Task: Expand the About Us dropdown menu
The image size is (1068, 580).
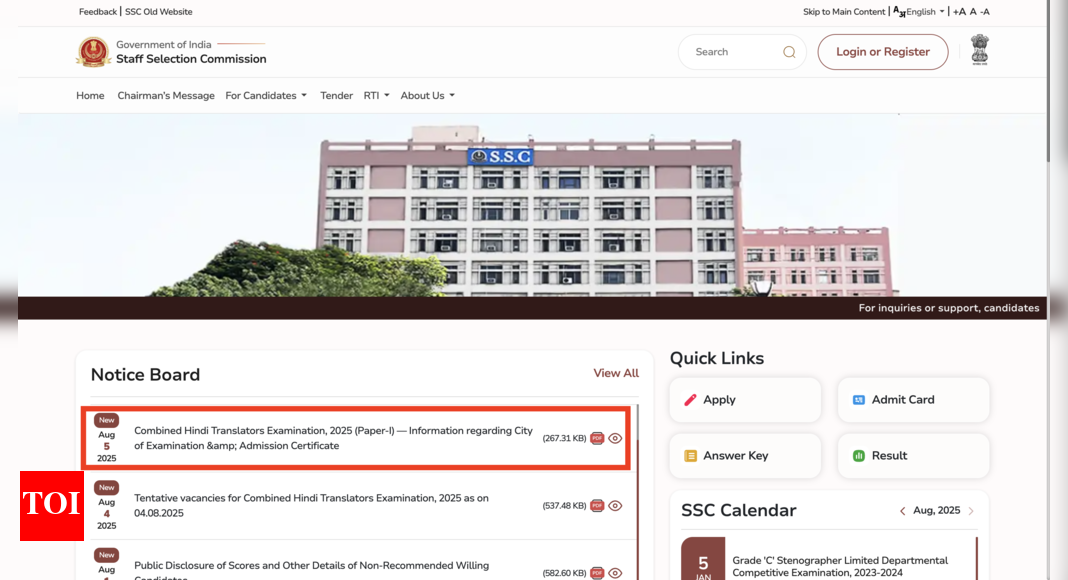Action: pos(428,95)
